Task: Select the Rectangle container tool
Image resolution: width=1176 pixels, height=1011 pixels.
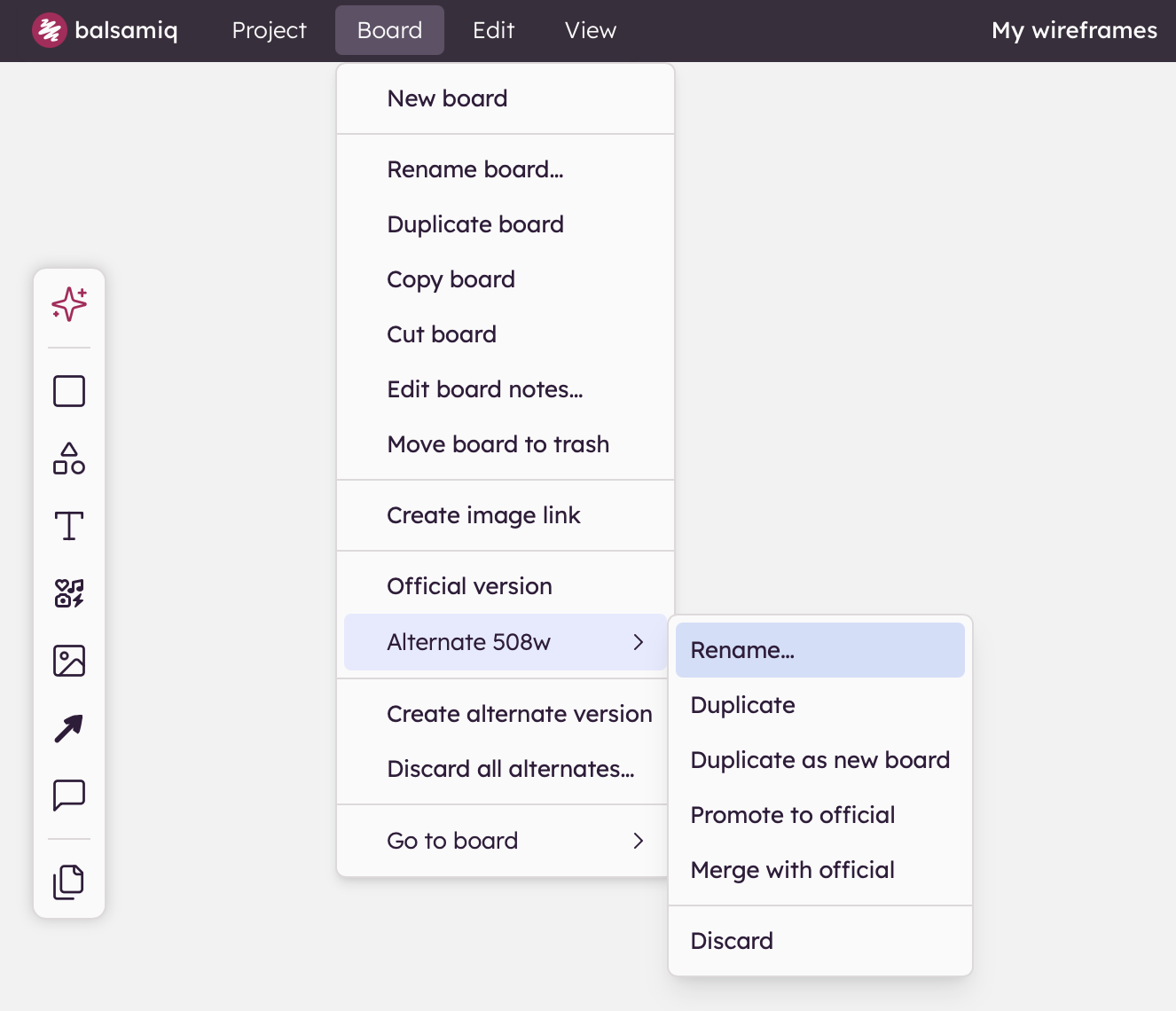Action: point(69,391)
